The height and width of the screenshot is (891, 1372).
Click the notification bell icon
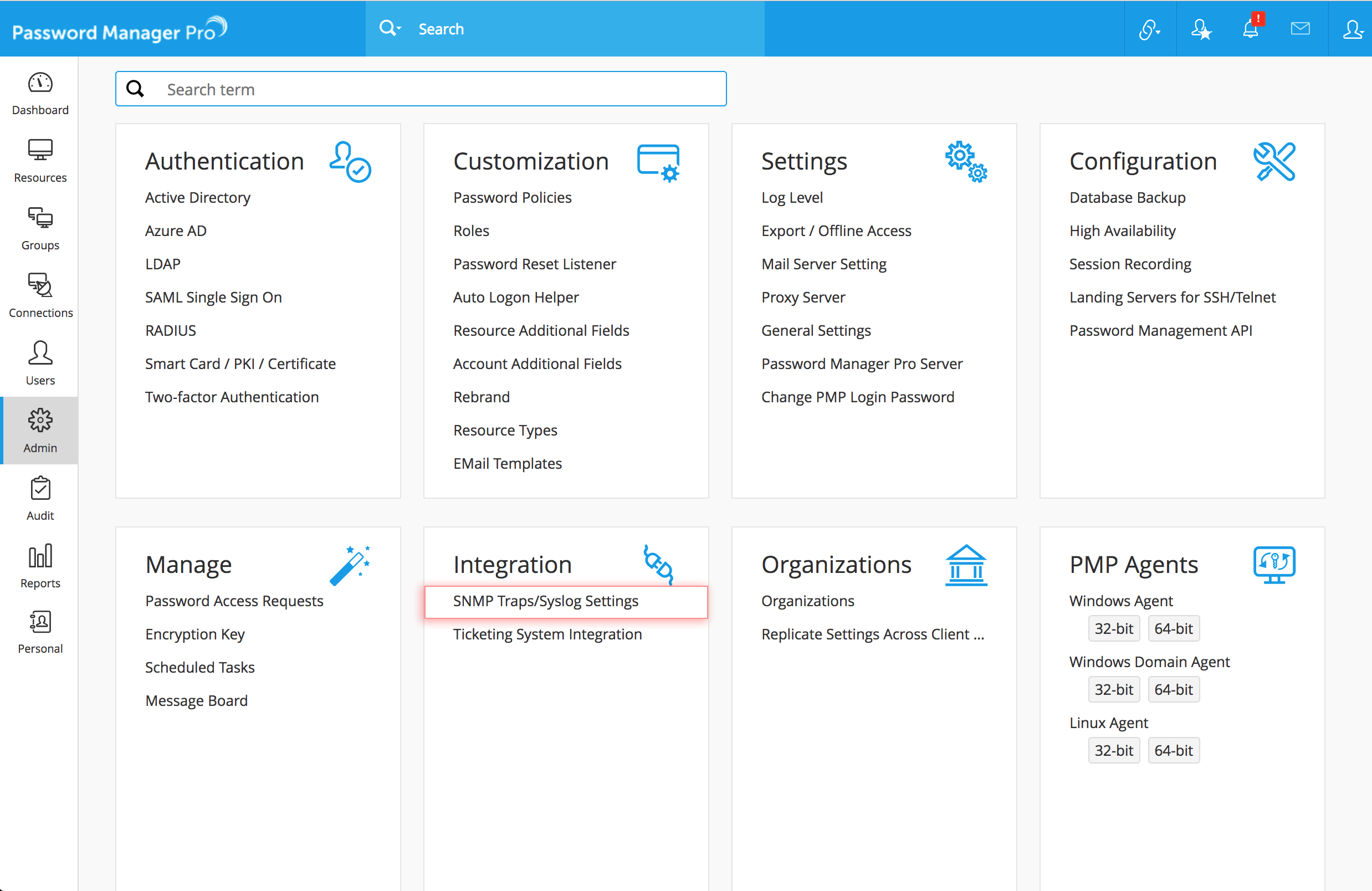pos(1250,29)
